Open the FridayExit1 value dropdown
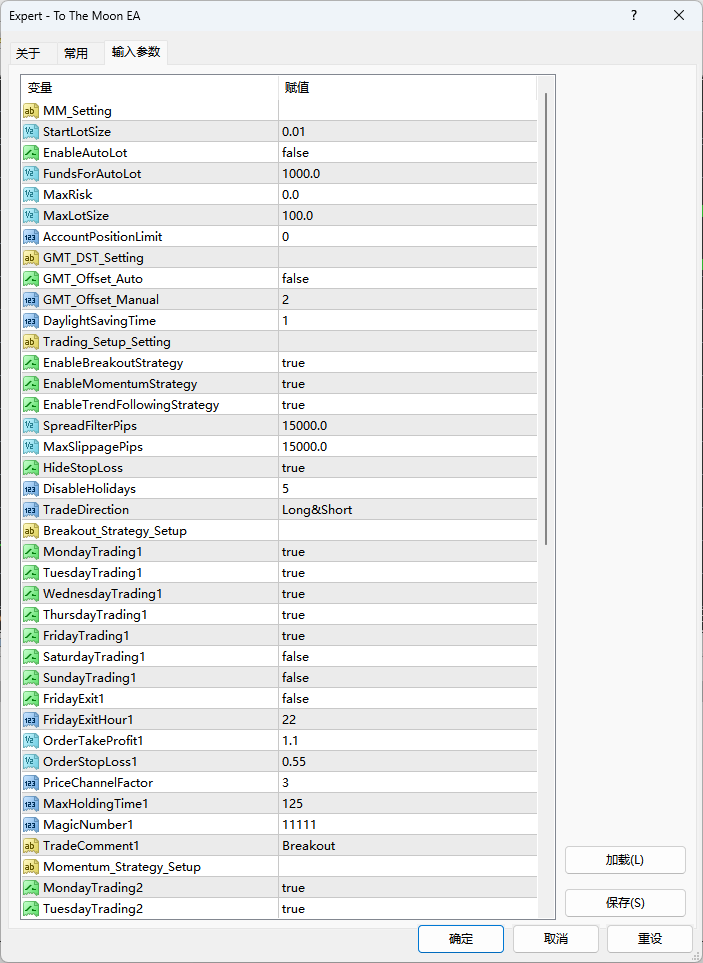Screen dimensions: 703x963 407,699
